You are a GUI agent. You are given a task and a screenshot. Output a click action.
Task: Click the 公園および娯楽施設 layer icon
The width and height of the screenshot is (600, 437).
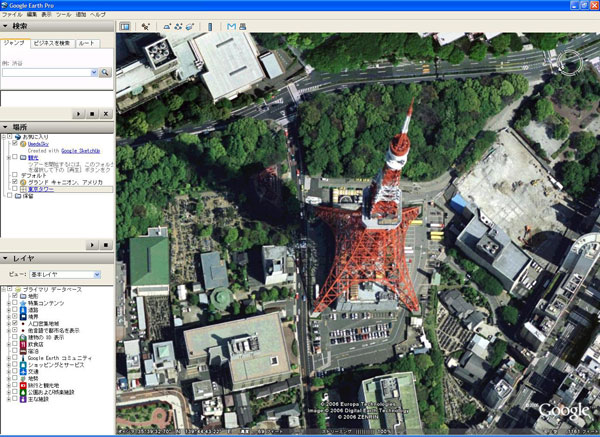pos(23,392)
